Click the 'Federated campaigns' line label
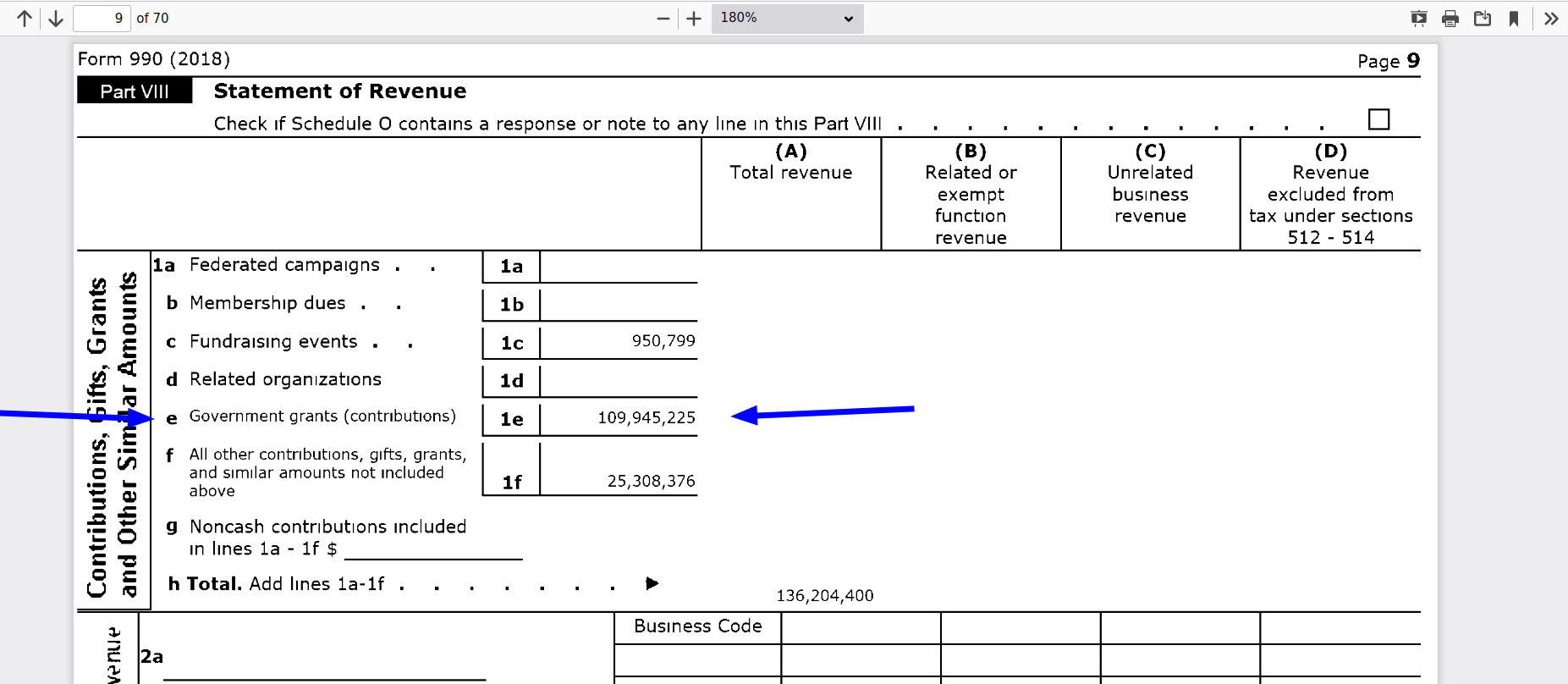 pyautogui.click(x=284, y=265)
